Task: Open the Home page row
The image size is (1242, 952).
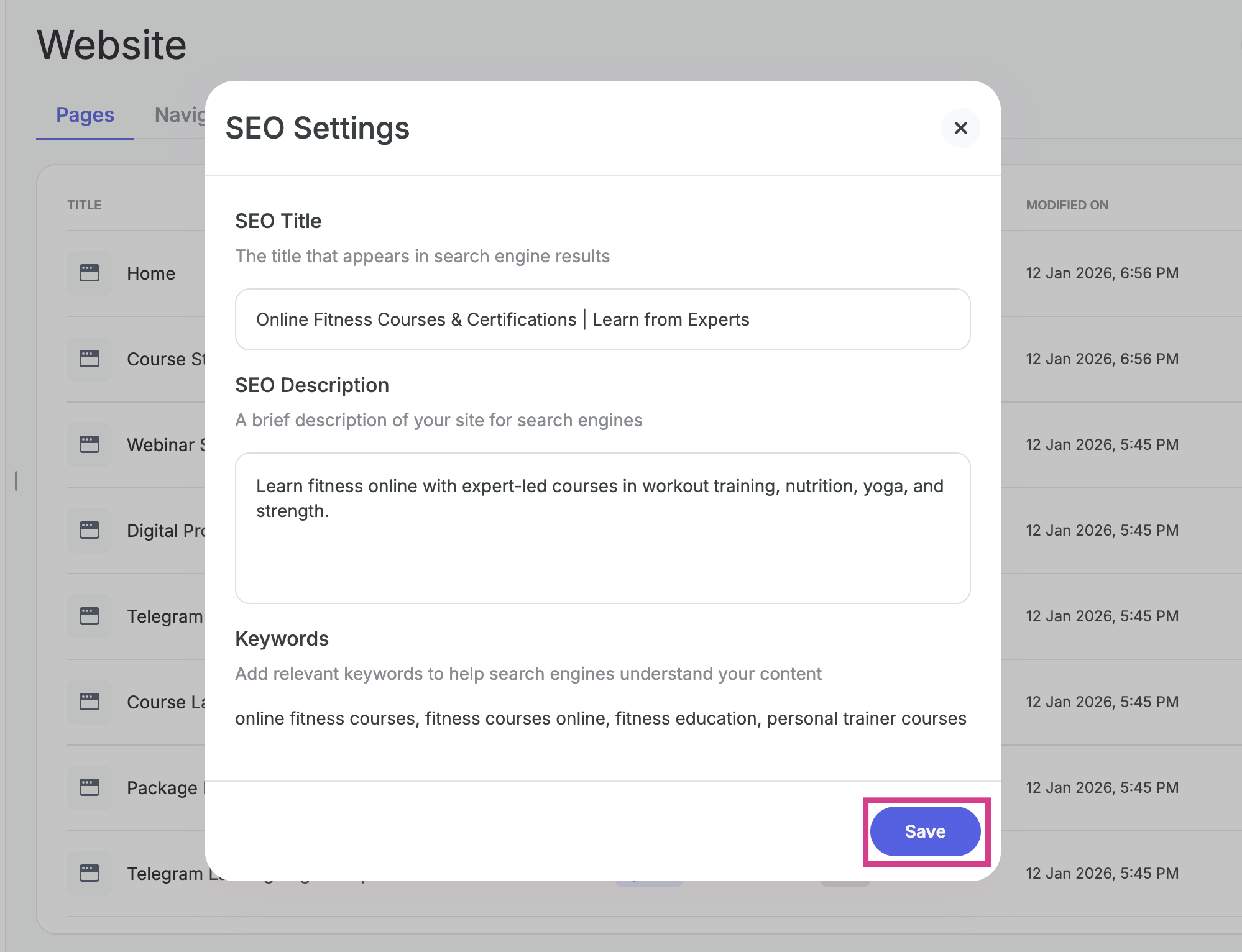Action: (151, 273)
